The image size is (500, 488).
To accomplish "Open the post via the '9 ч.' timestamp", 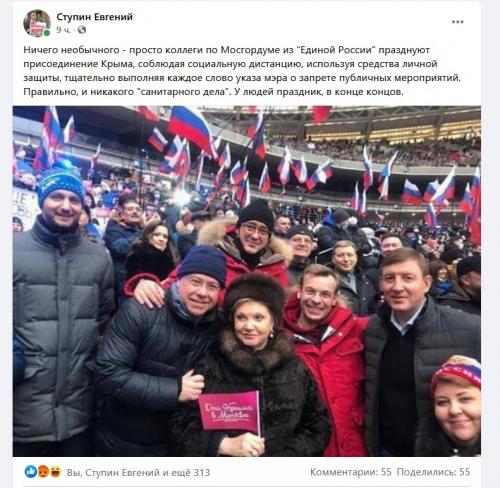I will [x=63, y=30].
